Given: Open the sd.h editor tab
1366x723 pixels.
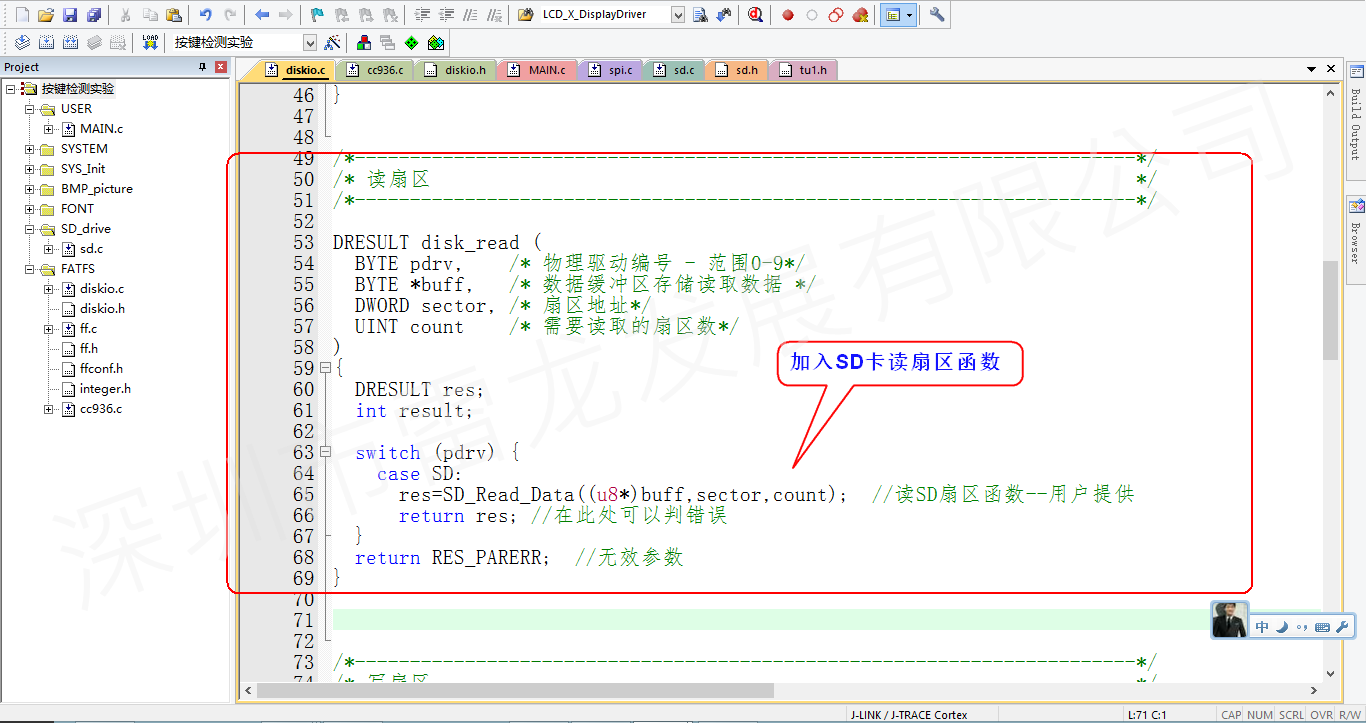Looking at the screenshot, I should point(737,70).
